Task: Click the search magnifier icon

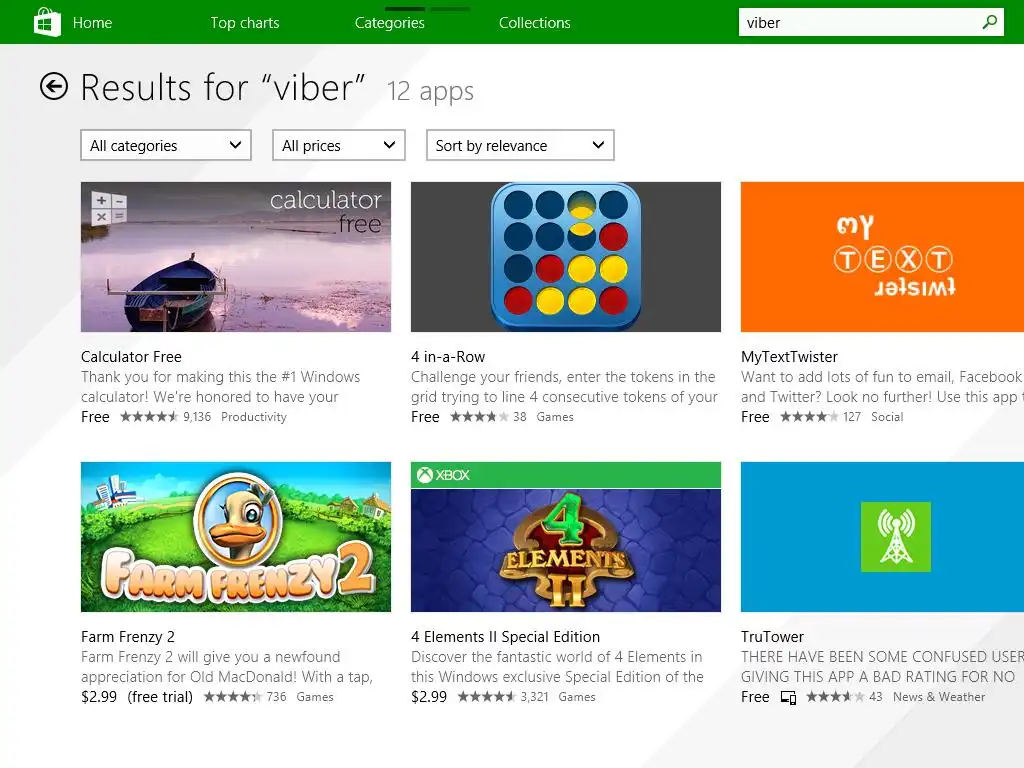Action: 990,22
